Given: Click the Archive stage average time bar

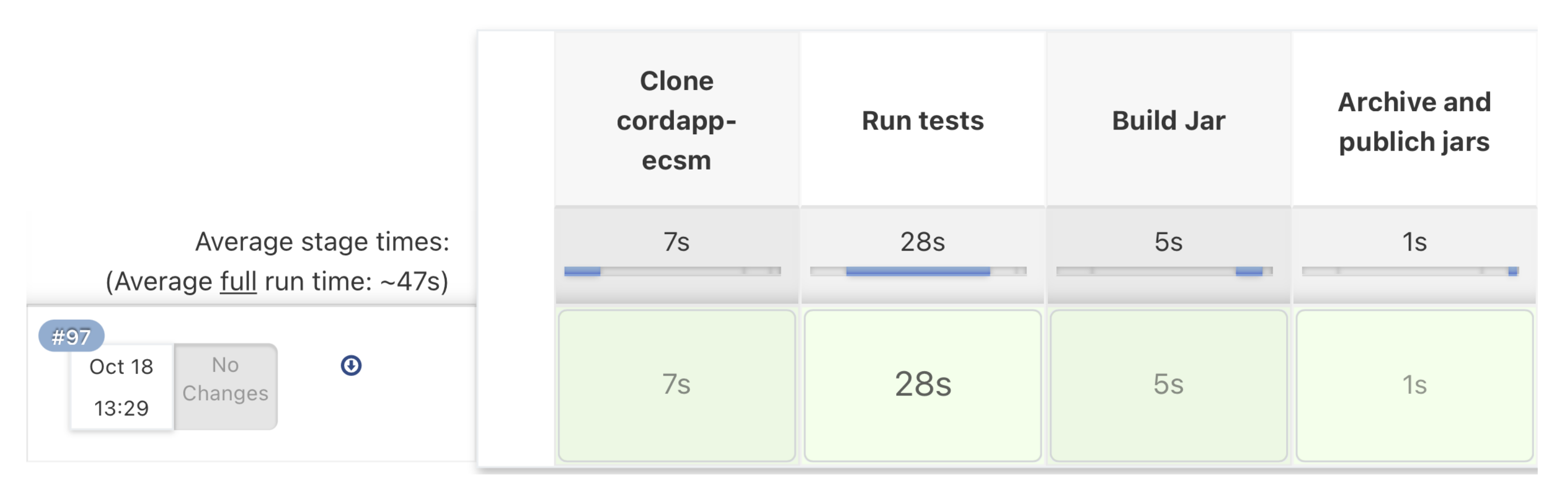Looking at the screenshot, I should (1410, 271).
